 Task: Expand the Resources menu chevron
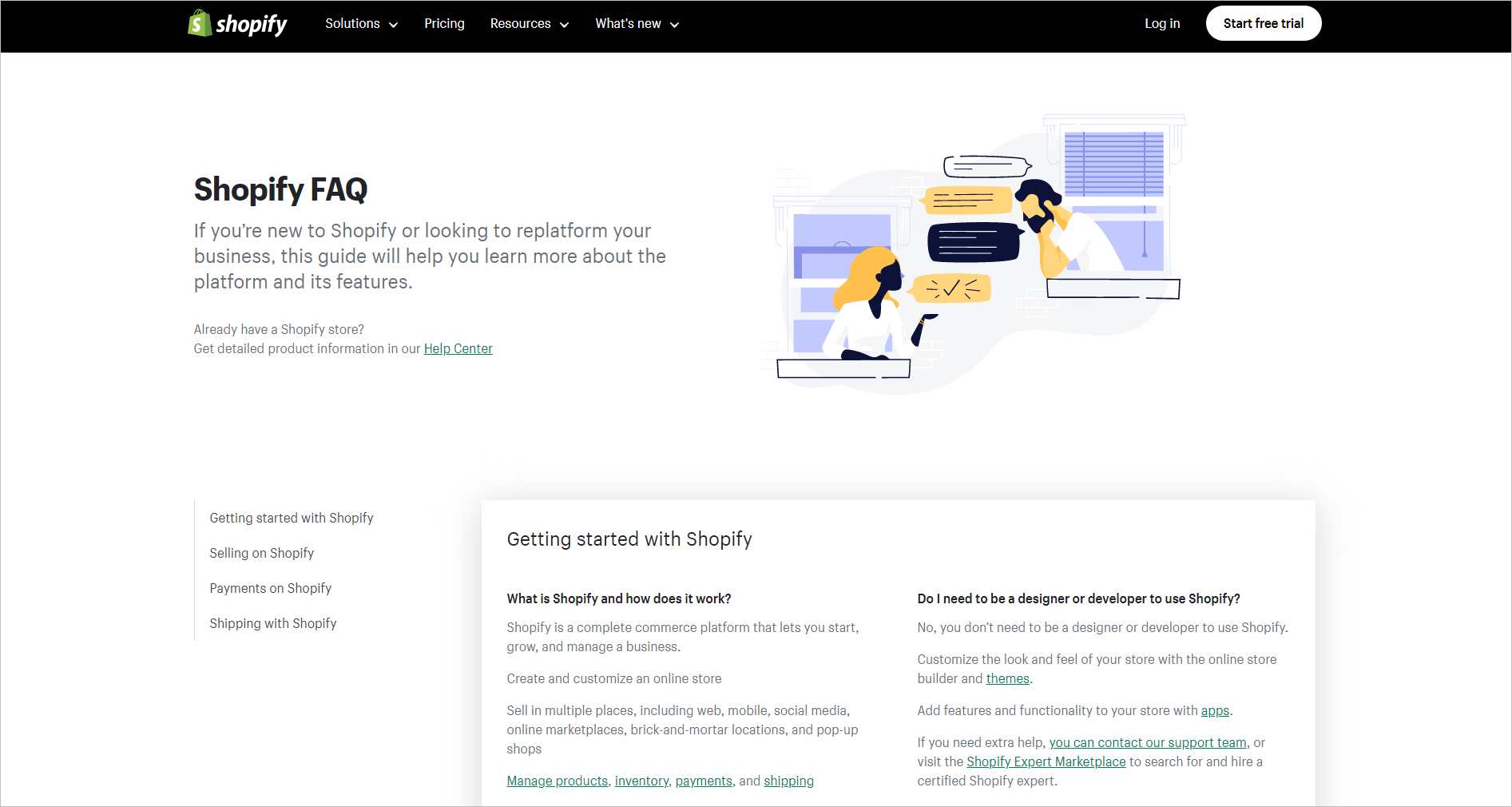click(x=564, y=25)
